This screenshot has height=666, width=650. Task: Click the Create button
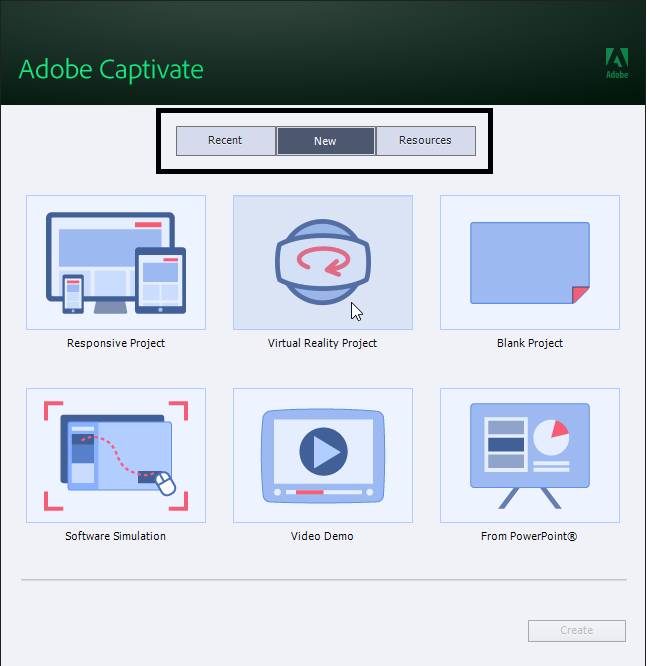(577, 631)
